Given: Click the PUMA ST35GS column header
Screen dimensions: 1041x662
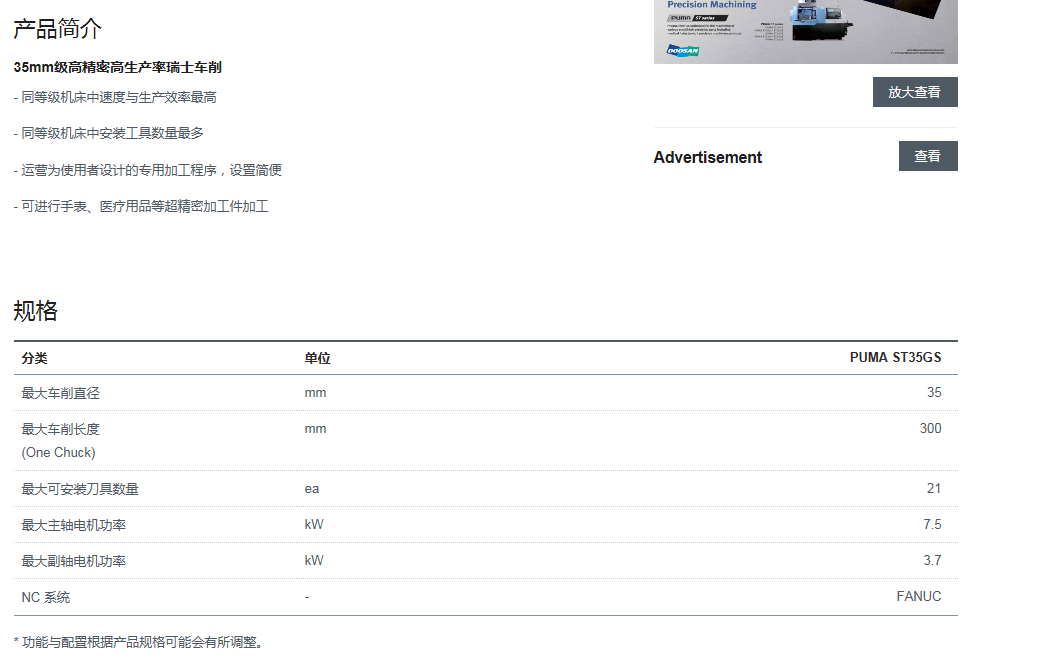Looking at the screenshot, I should pos(895,358).
